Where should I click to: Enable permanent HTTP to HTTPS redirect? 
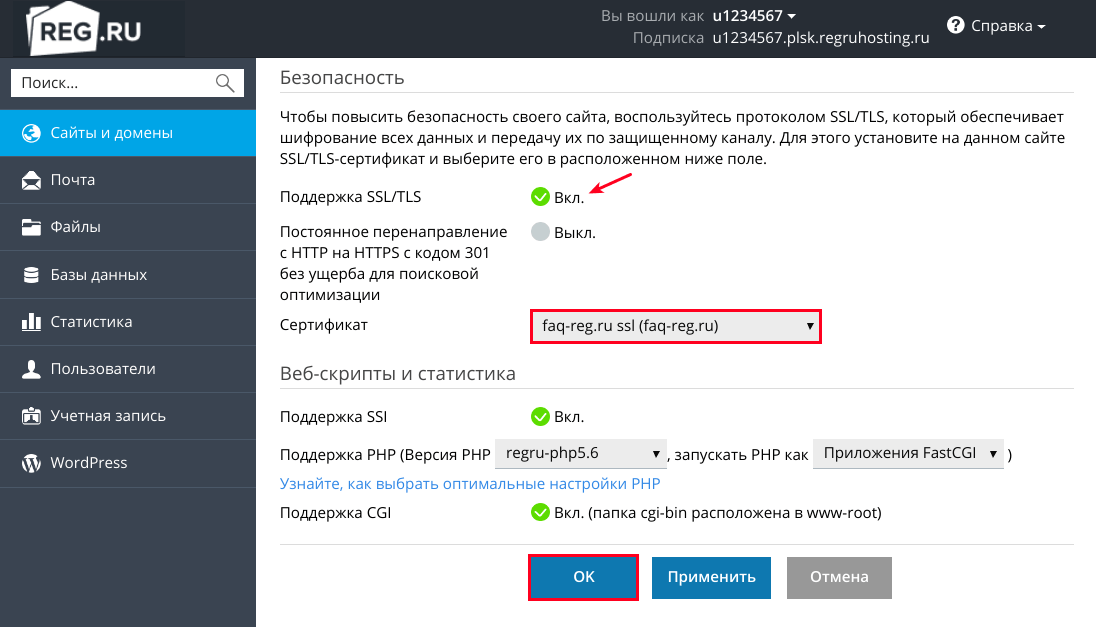click(540, 231)
